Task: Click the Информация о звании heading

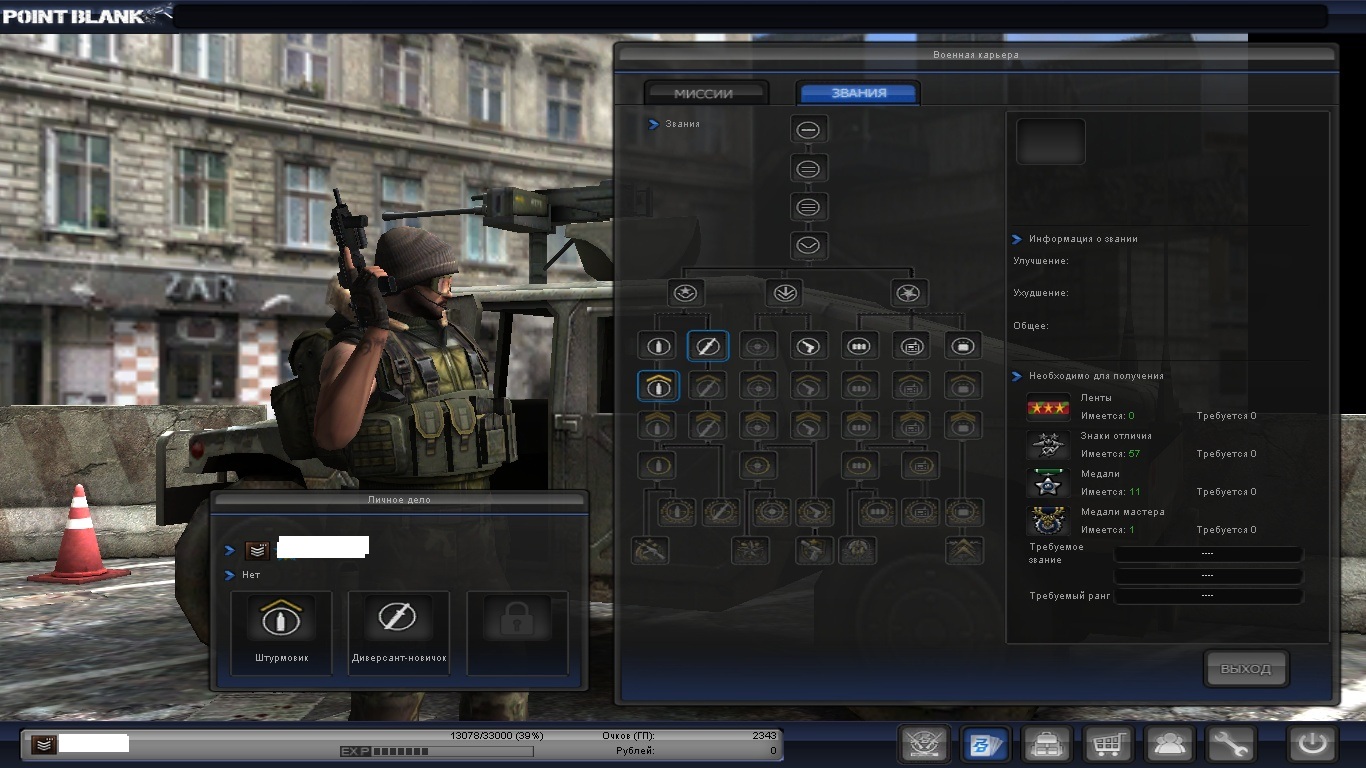Action: (1083, 239)
